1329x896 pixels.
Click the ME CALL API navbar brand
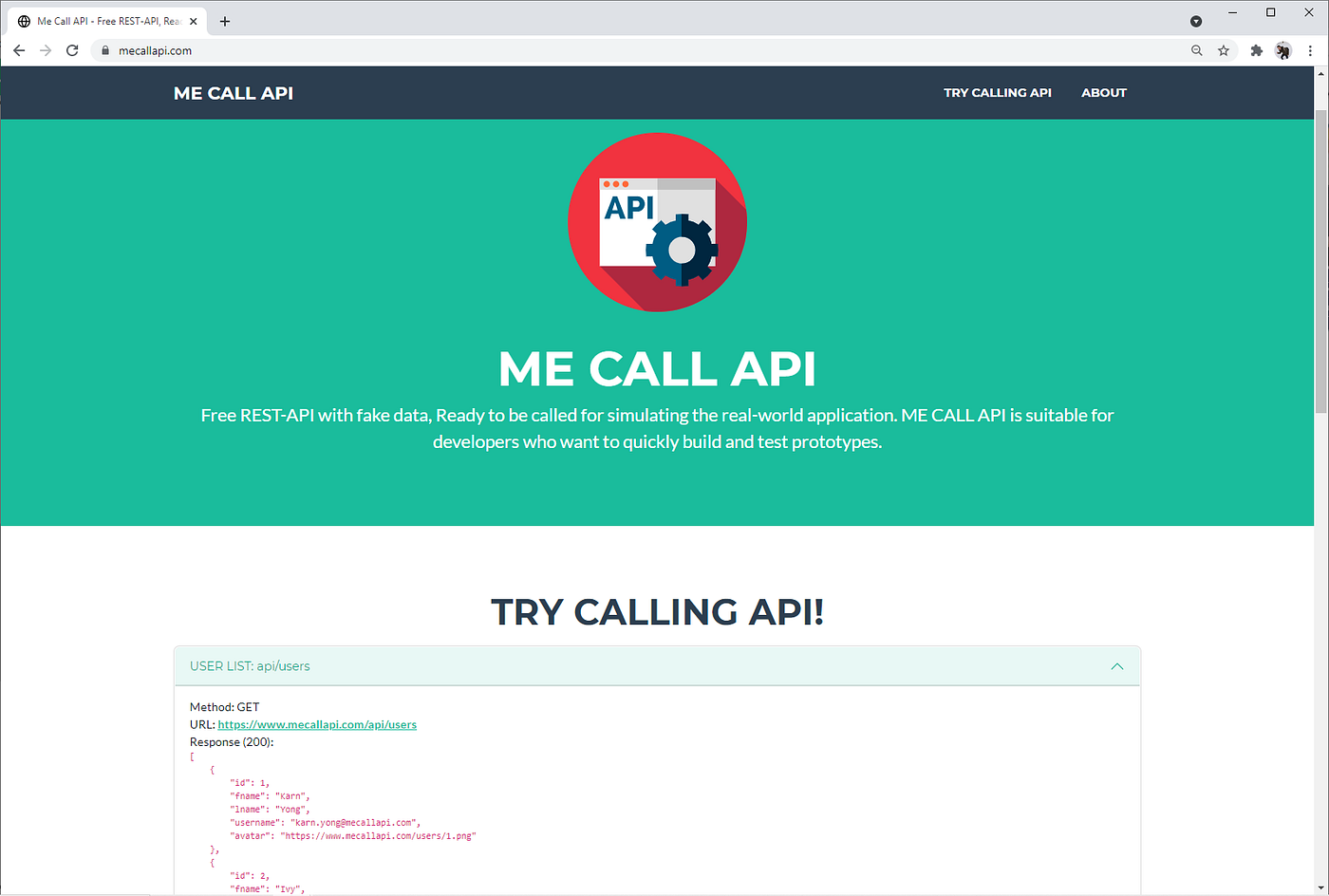(x=234, y=93)
